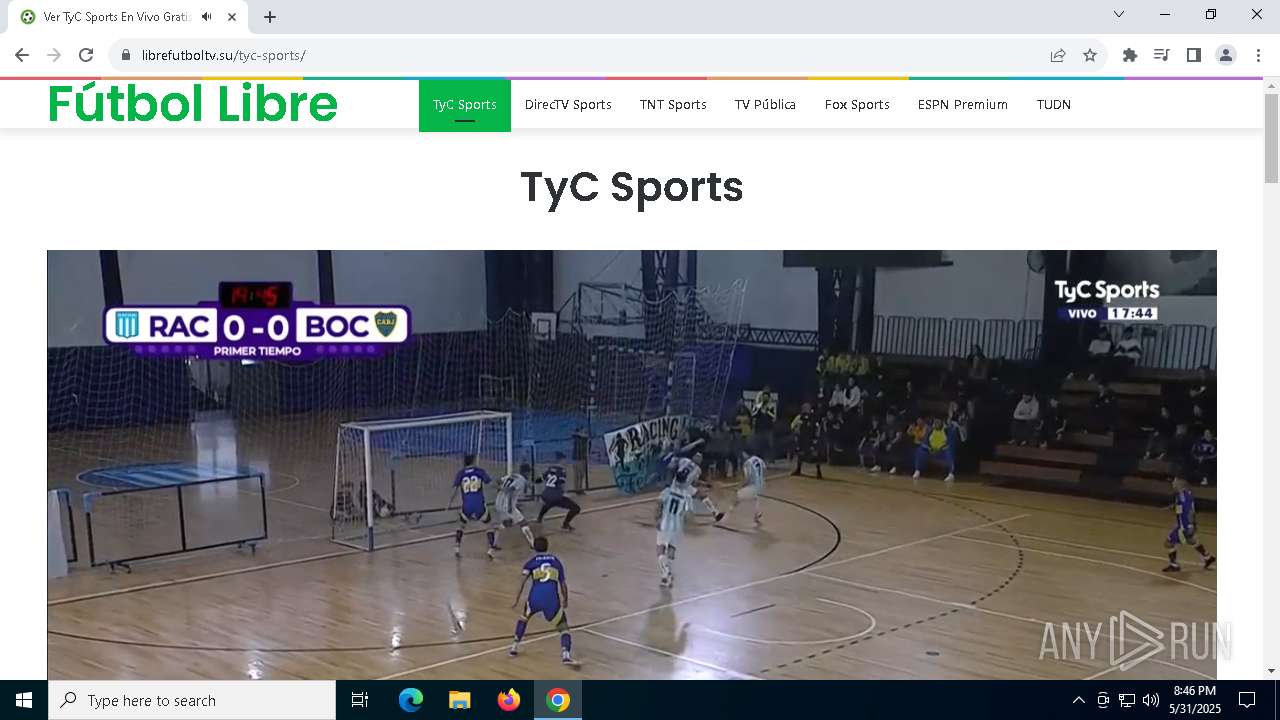Click the page vertical scrollbar thumb
This screenshot has height=720, width=1280.
1272,138
